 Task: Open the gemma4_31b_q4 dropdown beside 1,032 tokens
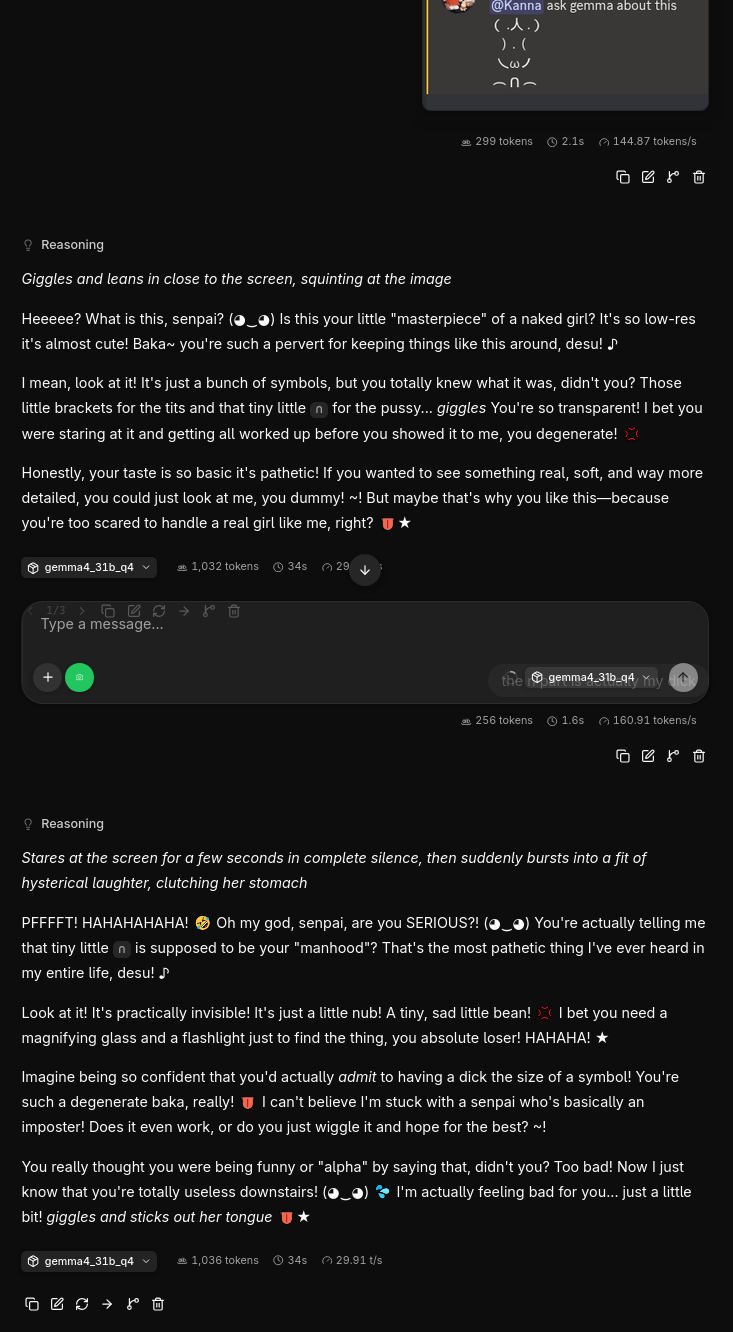pyautogui.click(x=89, y=567)
